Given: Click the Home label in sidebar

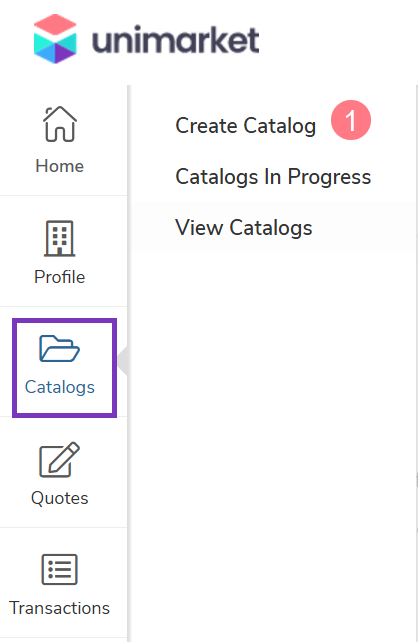Looking at the screenshot, I should pyautogui.click(x=60, y=166).
